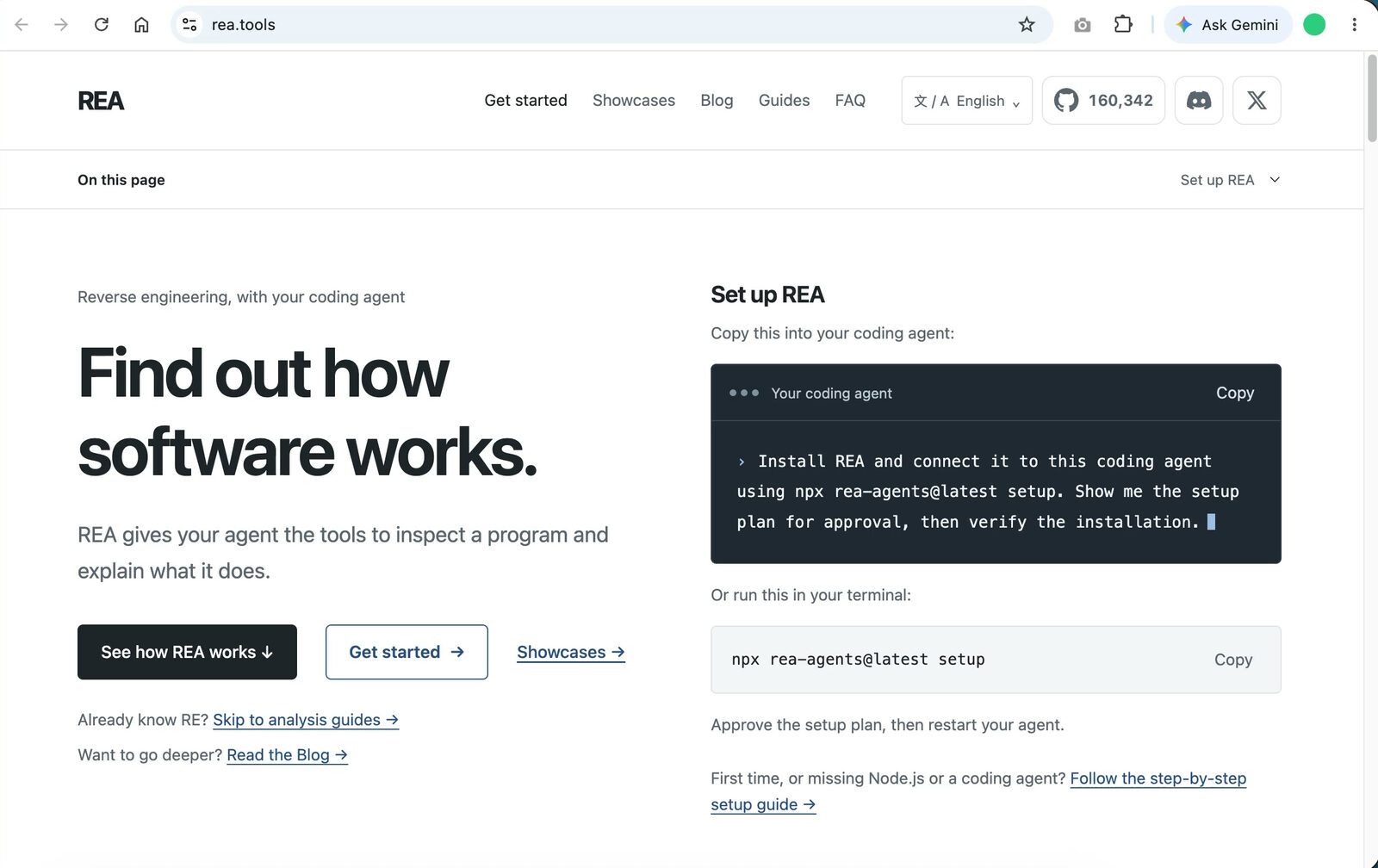Click the camera screenshot icon in toolbar
The width and height of the screenshot is (1378, 868).
tap(1083, 25)
